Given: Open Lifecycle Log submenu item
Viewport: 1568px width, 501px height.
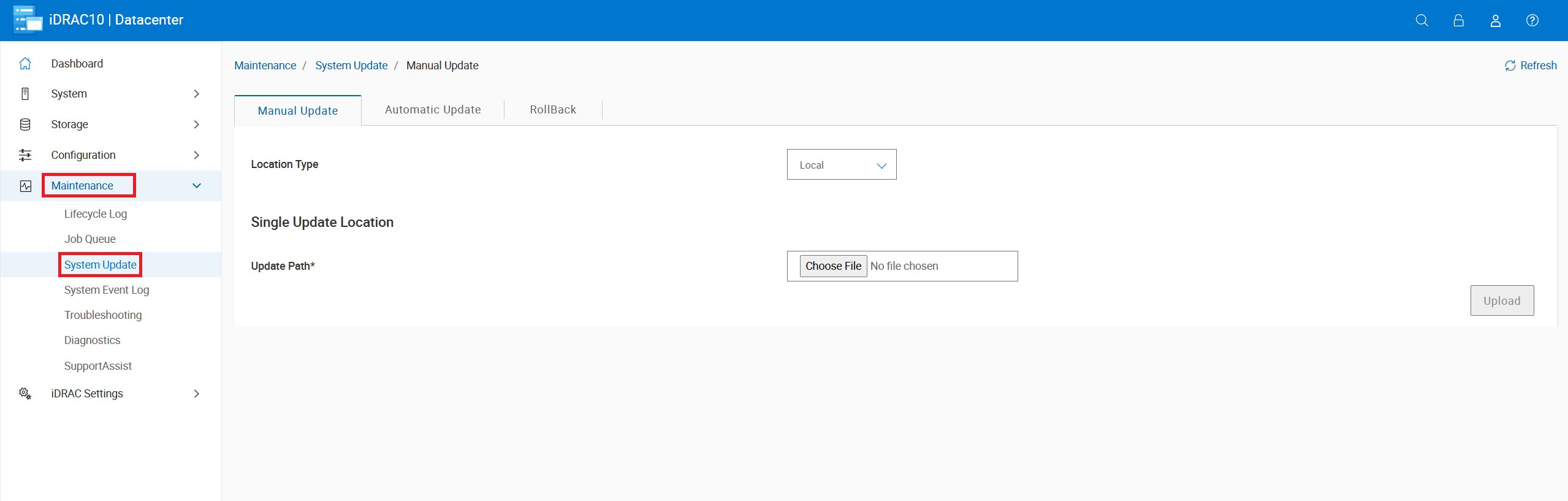Looking at the screenshot, I should [x=96, y=214].
